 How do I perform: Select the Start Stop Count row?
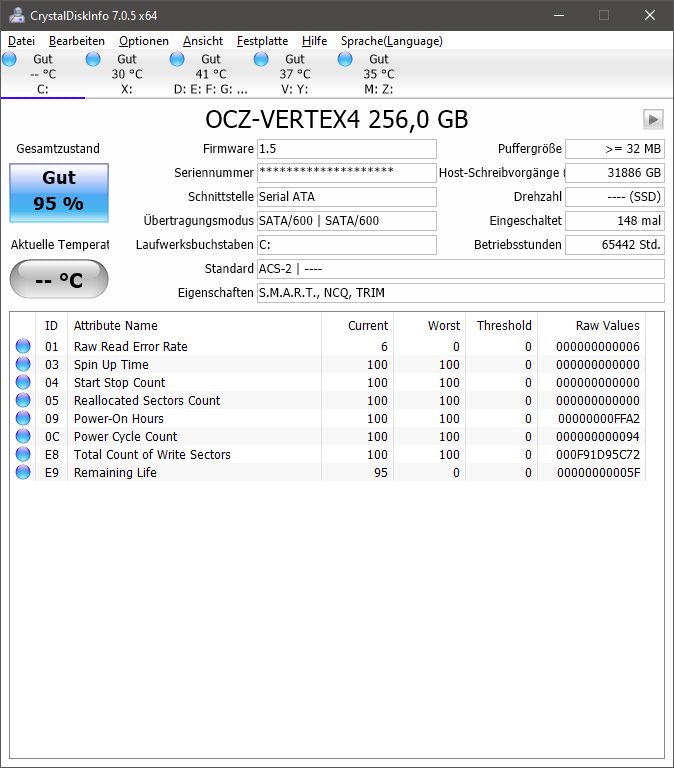coord(328,383)
